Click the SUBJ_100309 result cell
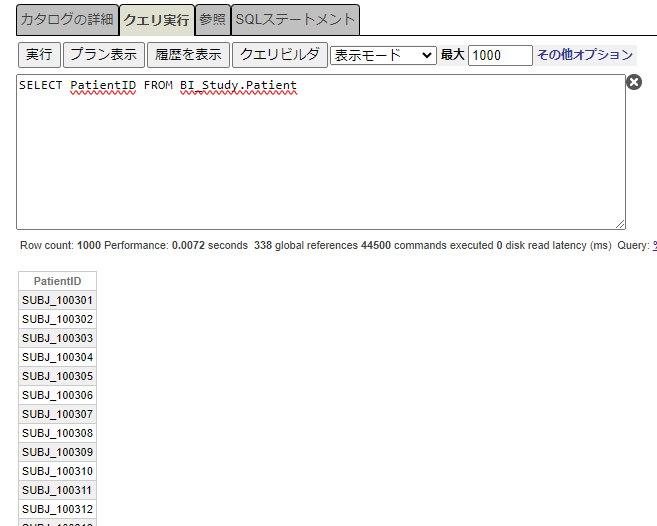 tap(57, 452)
